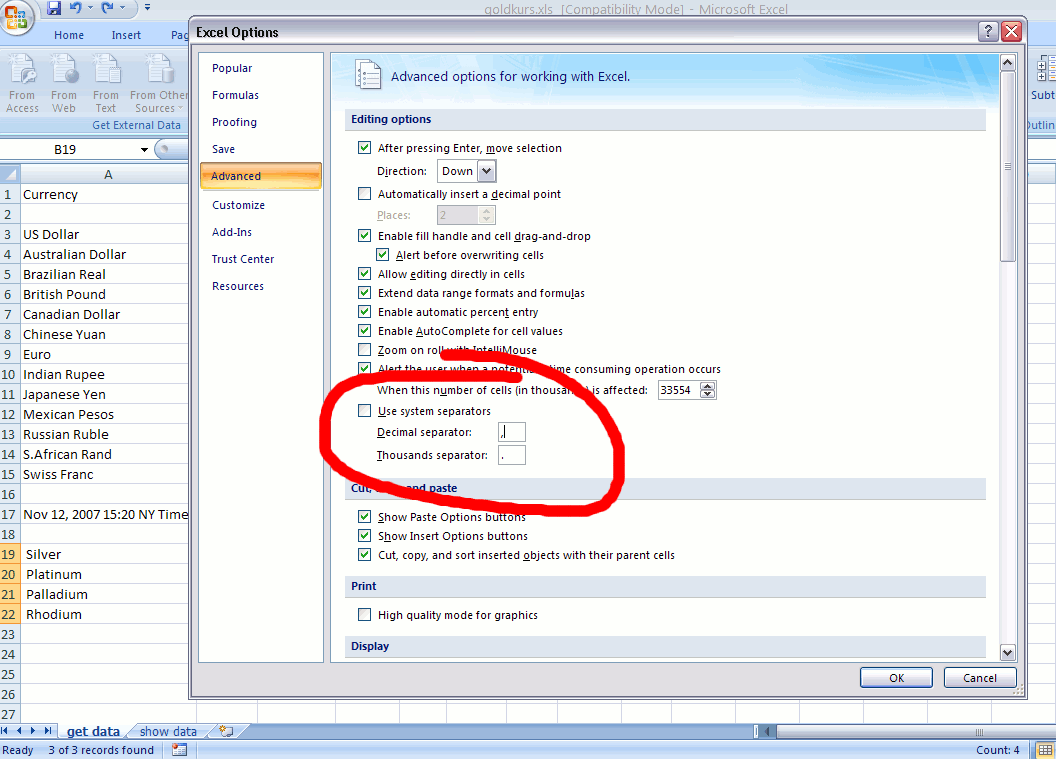This screenshot has width=1056, height=759.
Task: Select Resources in options sidebar
Action: (238, 286)
